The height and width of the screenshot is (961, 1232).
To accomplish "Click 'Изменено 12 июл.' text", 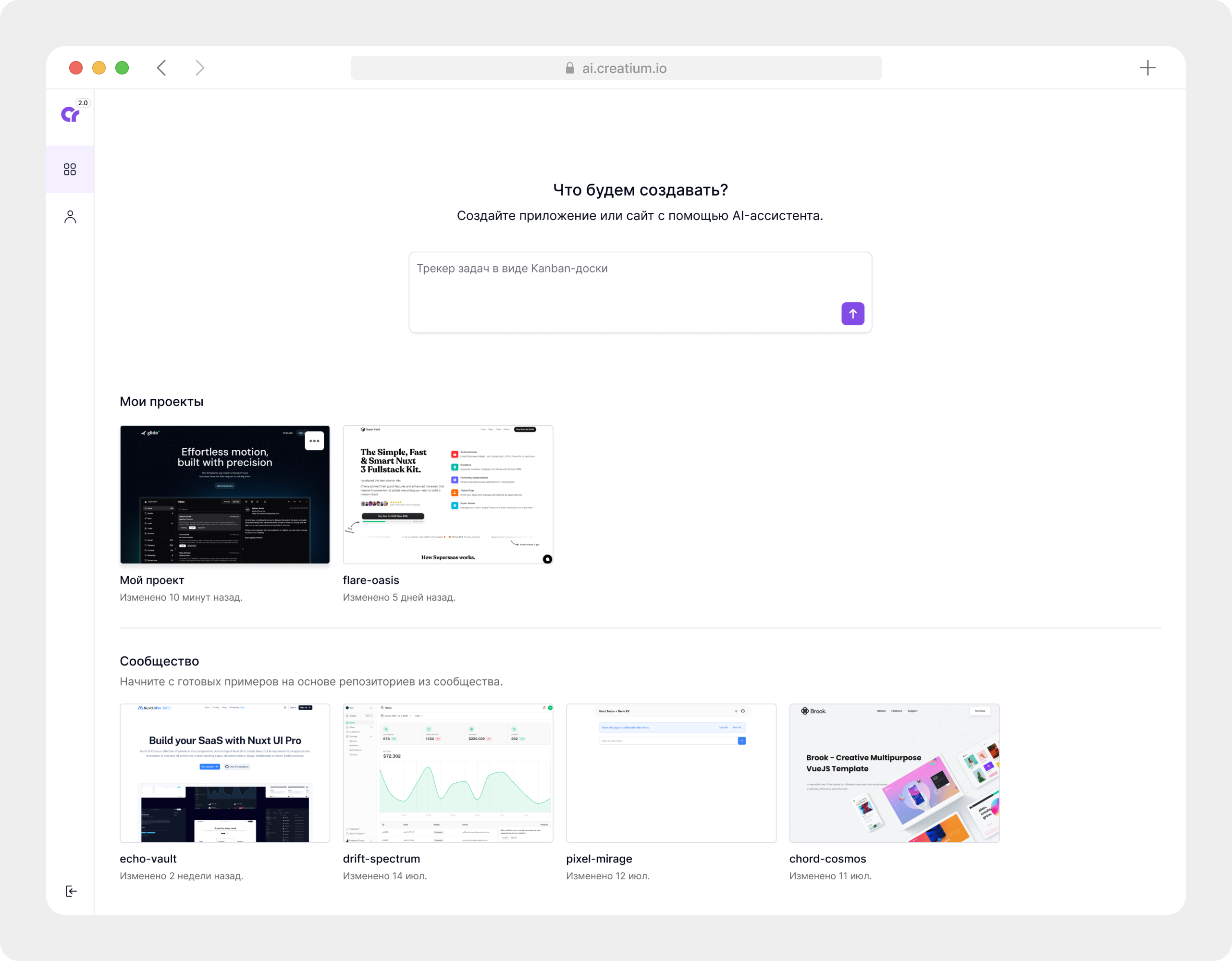I will 608,876.
